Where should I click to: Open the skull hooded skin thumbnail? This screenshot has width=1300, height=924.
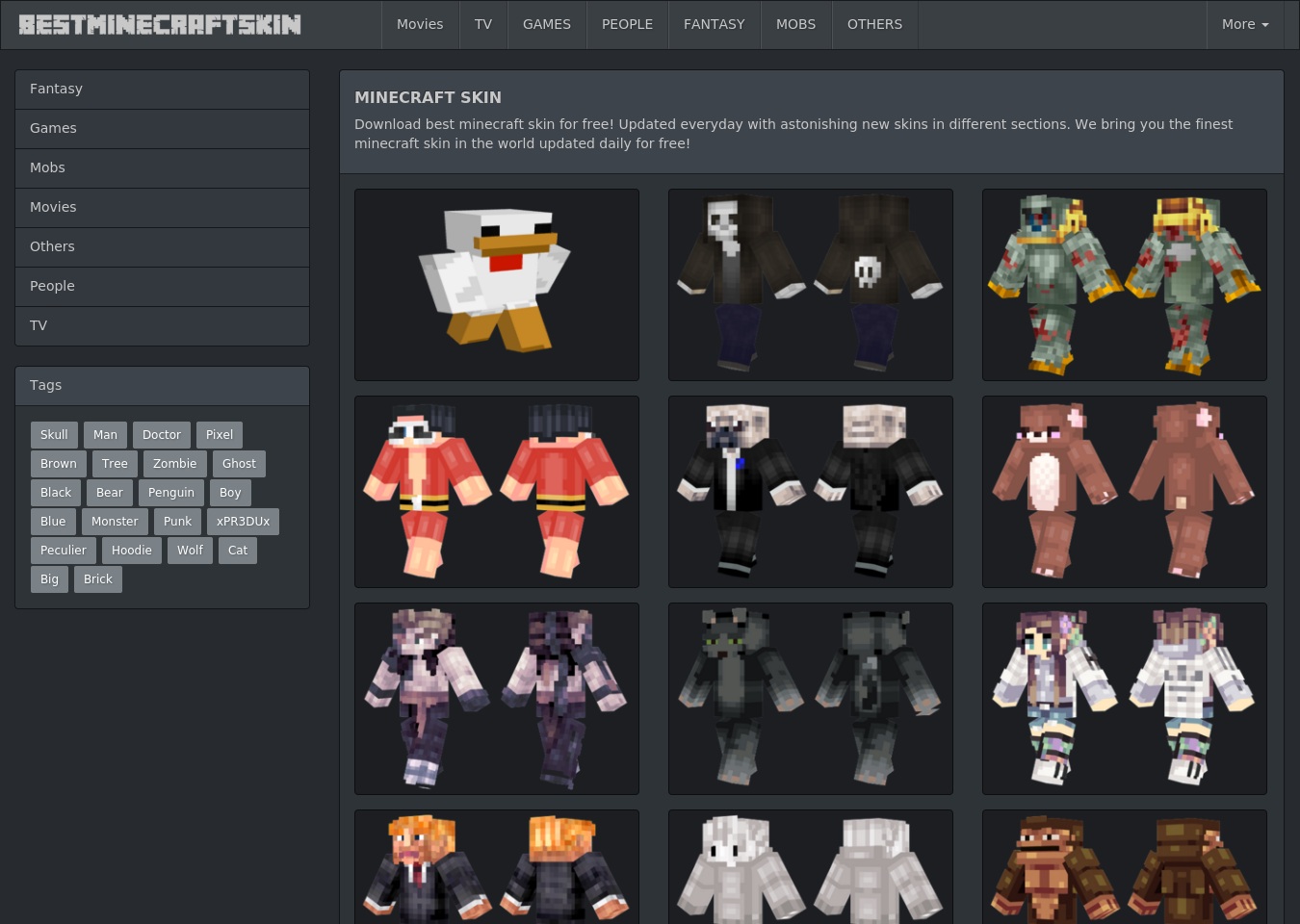[811, 285]
